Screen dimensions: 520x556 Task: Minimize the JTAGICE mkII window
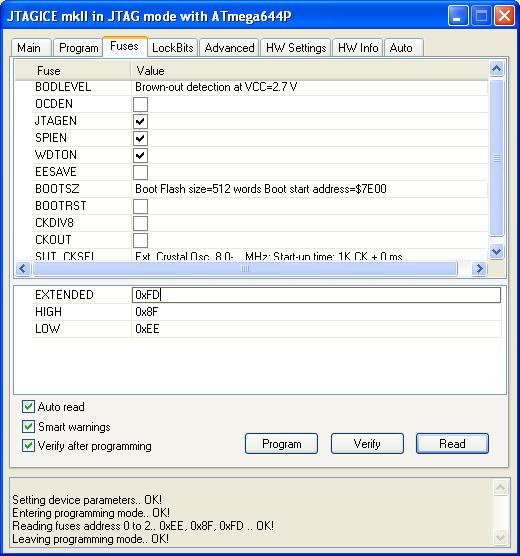(x=458, y=16)
